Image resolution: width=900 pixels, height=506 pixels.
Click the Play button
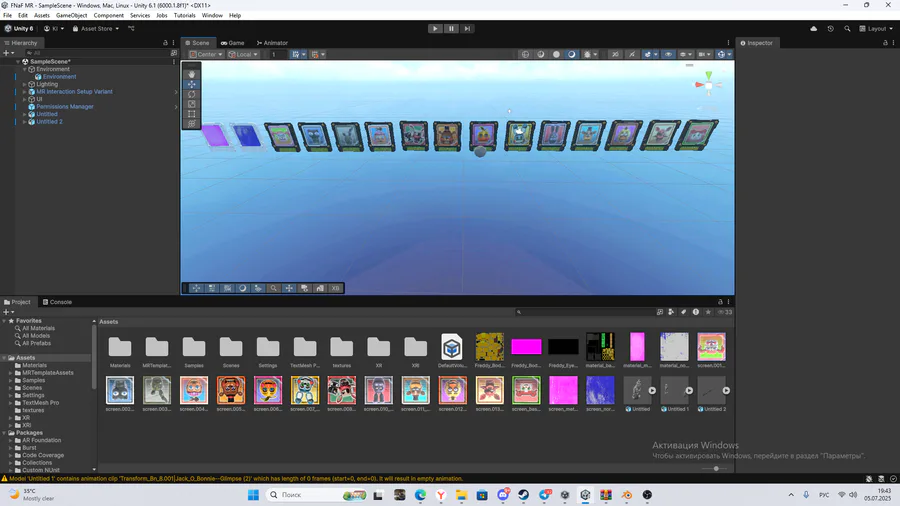(435, 28)
